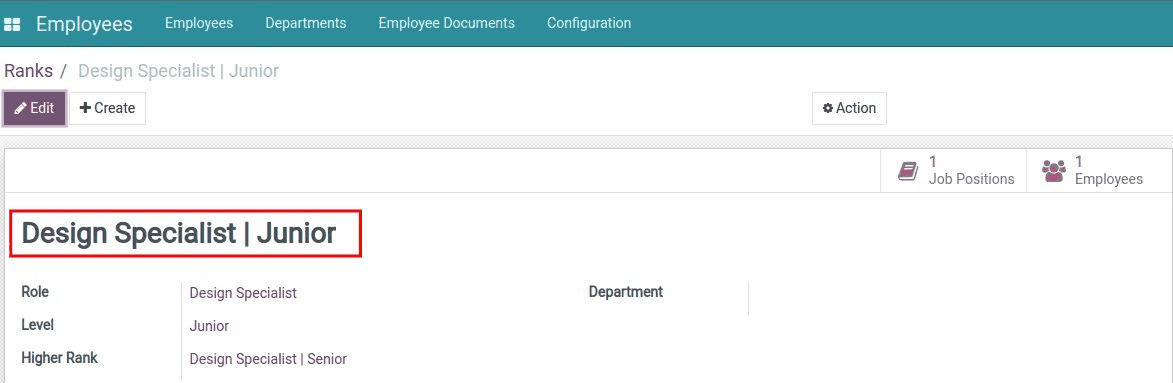Open the apps grid menu icon
The image size is (1173, 383).
tap(12, 24)
